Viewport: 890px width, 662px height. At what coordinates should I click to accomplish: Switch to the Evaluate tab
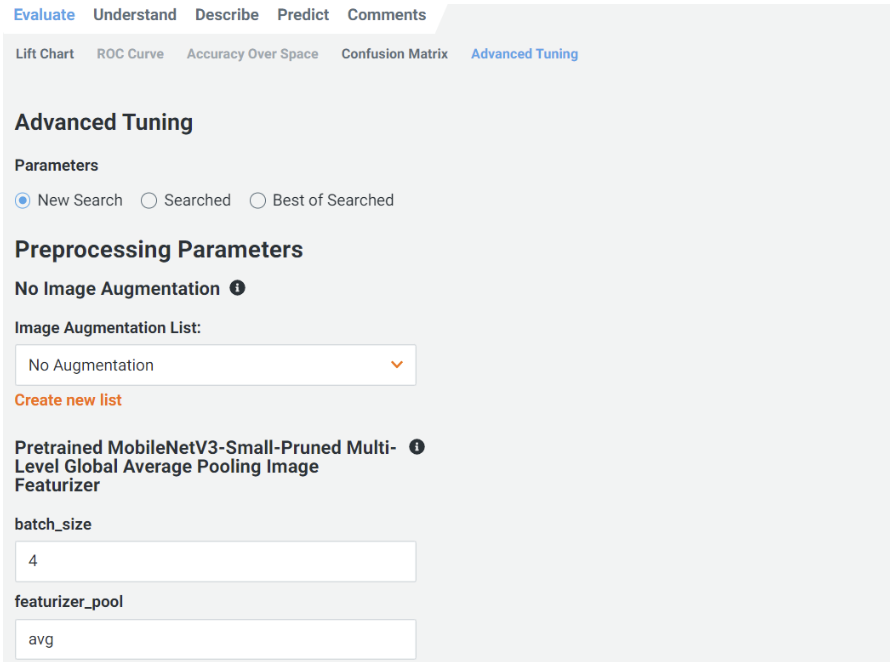[44, 15]
